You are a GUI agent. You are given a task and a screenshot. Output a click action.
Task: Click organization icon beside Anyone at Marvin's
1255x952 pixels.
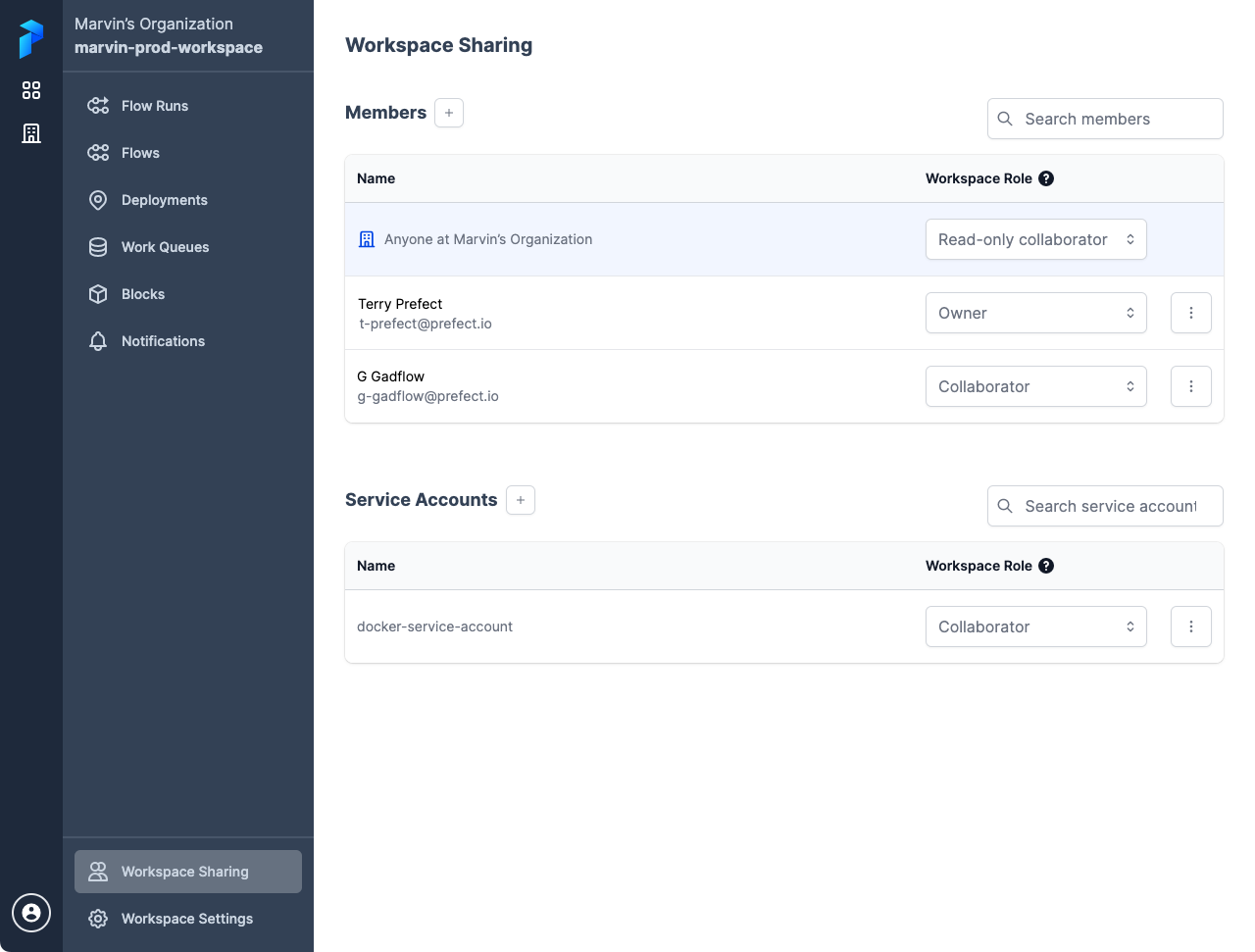(367, 239)
